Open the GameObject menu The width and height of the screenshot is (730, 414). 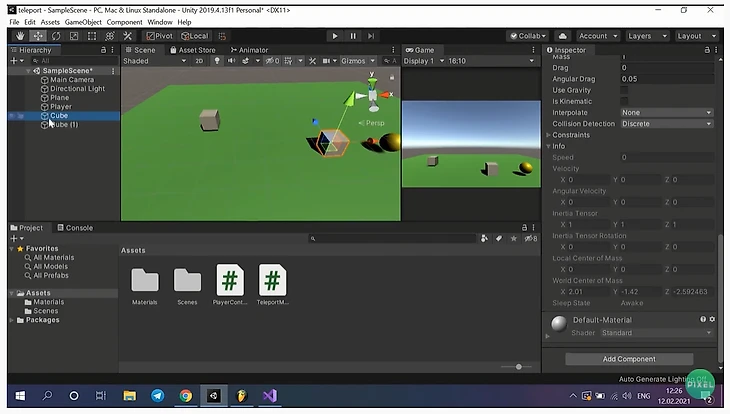point(83,22)
